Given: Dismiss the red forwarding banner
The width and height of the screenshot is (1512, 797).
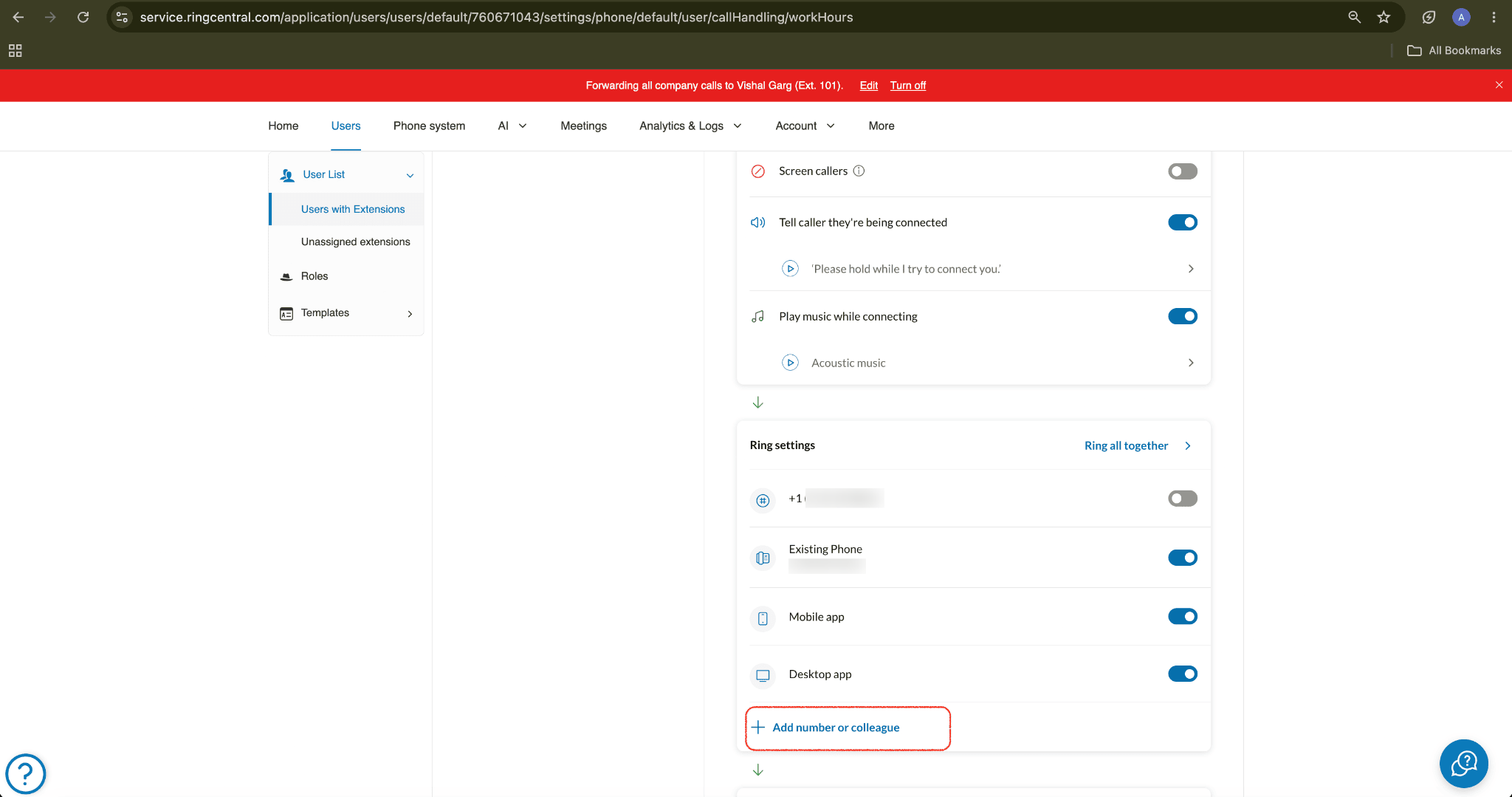Looking at the screenshot, I should coord(1499,85).
